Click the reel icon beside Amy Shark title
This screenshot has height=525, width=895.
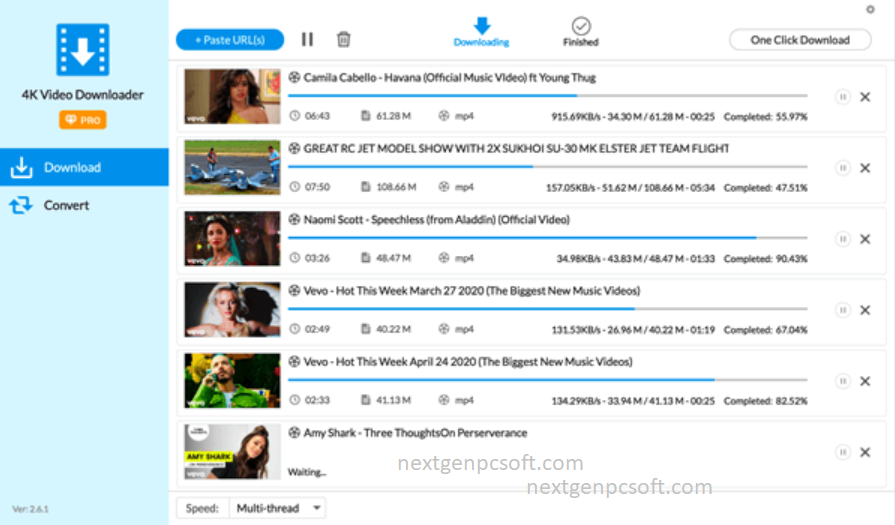(294, 433)
